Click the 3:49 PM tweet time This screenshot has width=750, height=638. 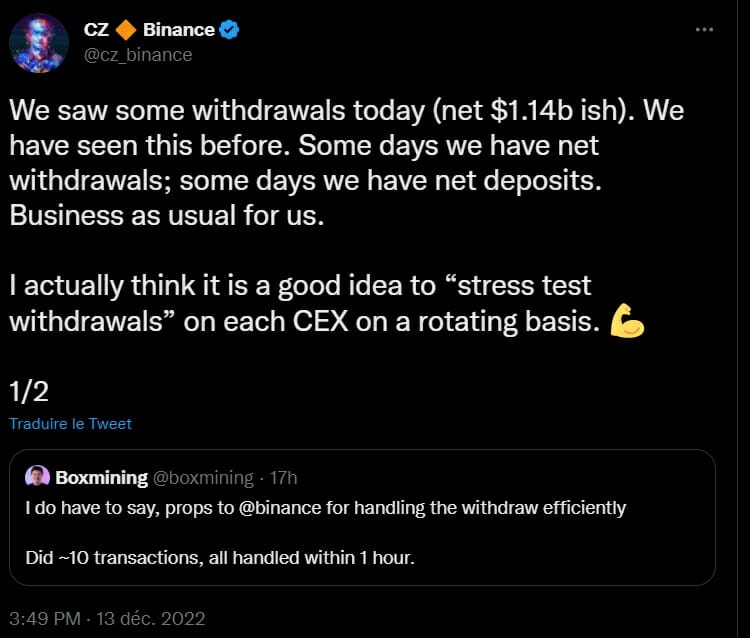coord(47,618)
